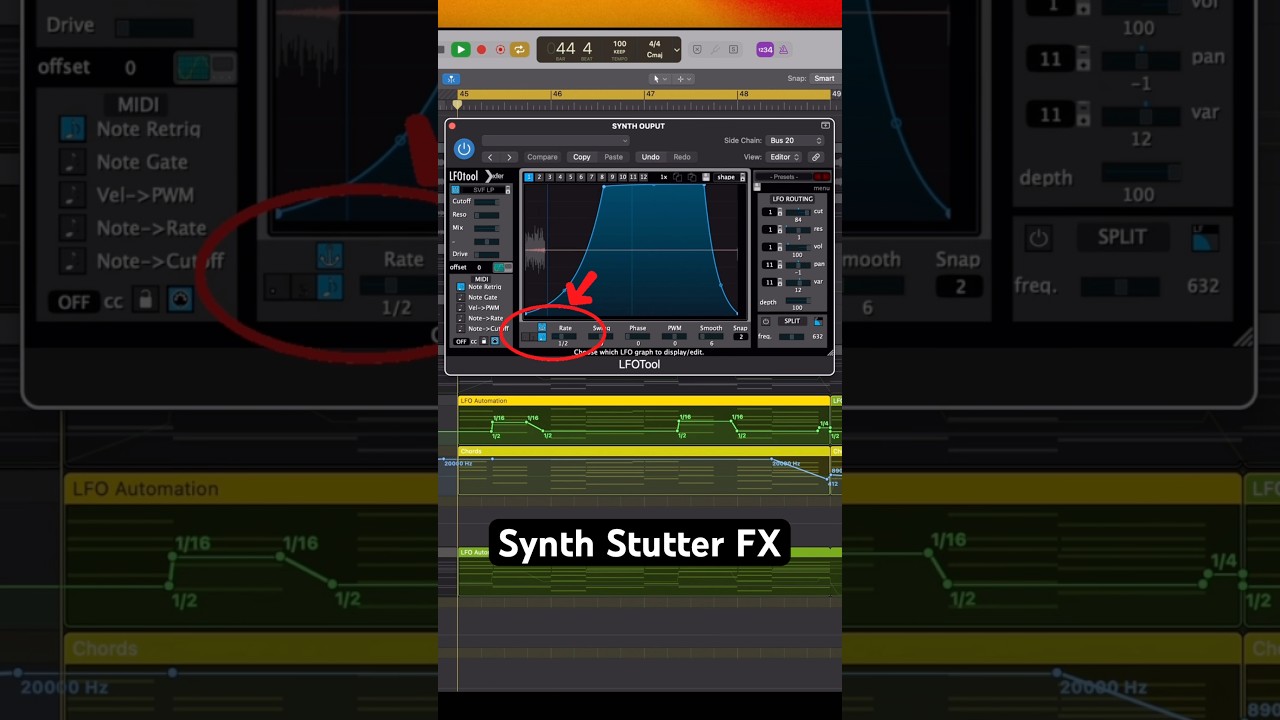
Task: Go to next plugin preset
Action: tap(509, 157)
